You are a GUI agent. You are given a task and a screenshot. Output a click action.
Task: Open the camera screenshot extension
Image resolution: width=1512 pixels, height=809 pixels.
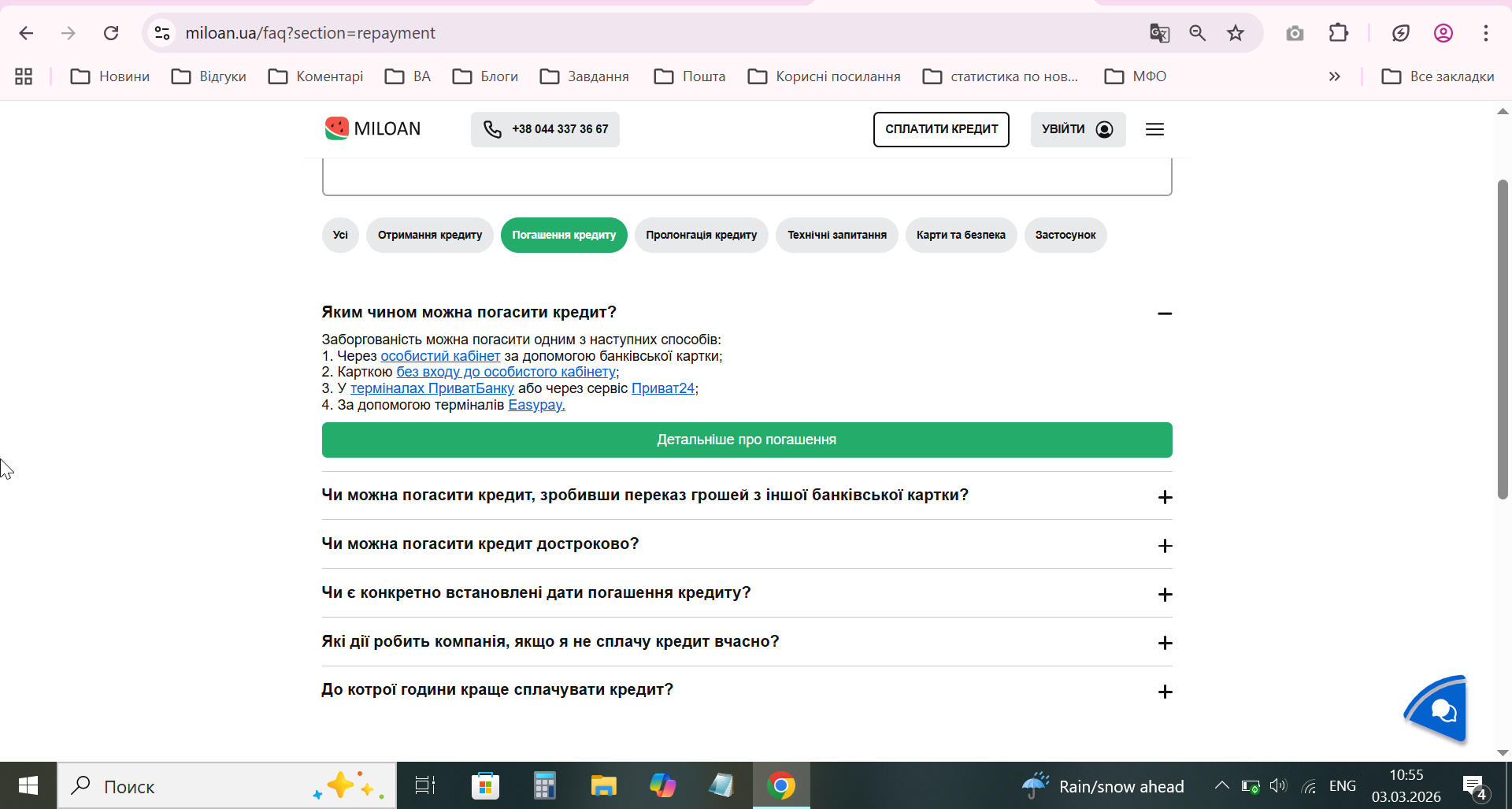click(1295, 33)
